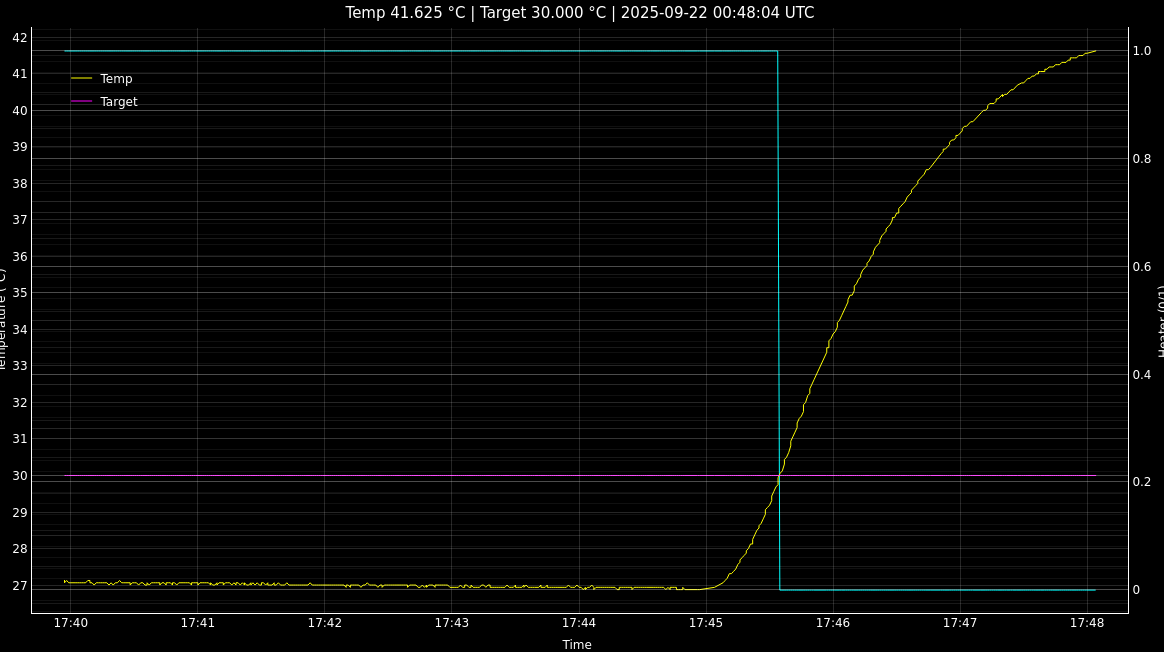1164x652 pixels.
Task: Click the 0.2 tick on heater axis
Action: [x=1141, y=482]
